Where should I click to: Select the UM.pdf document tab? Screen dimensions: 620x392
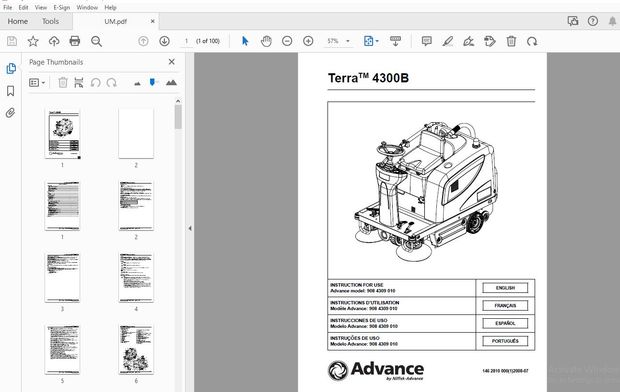[115, 21]
